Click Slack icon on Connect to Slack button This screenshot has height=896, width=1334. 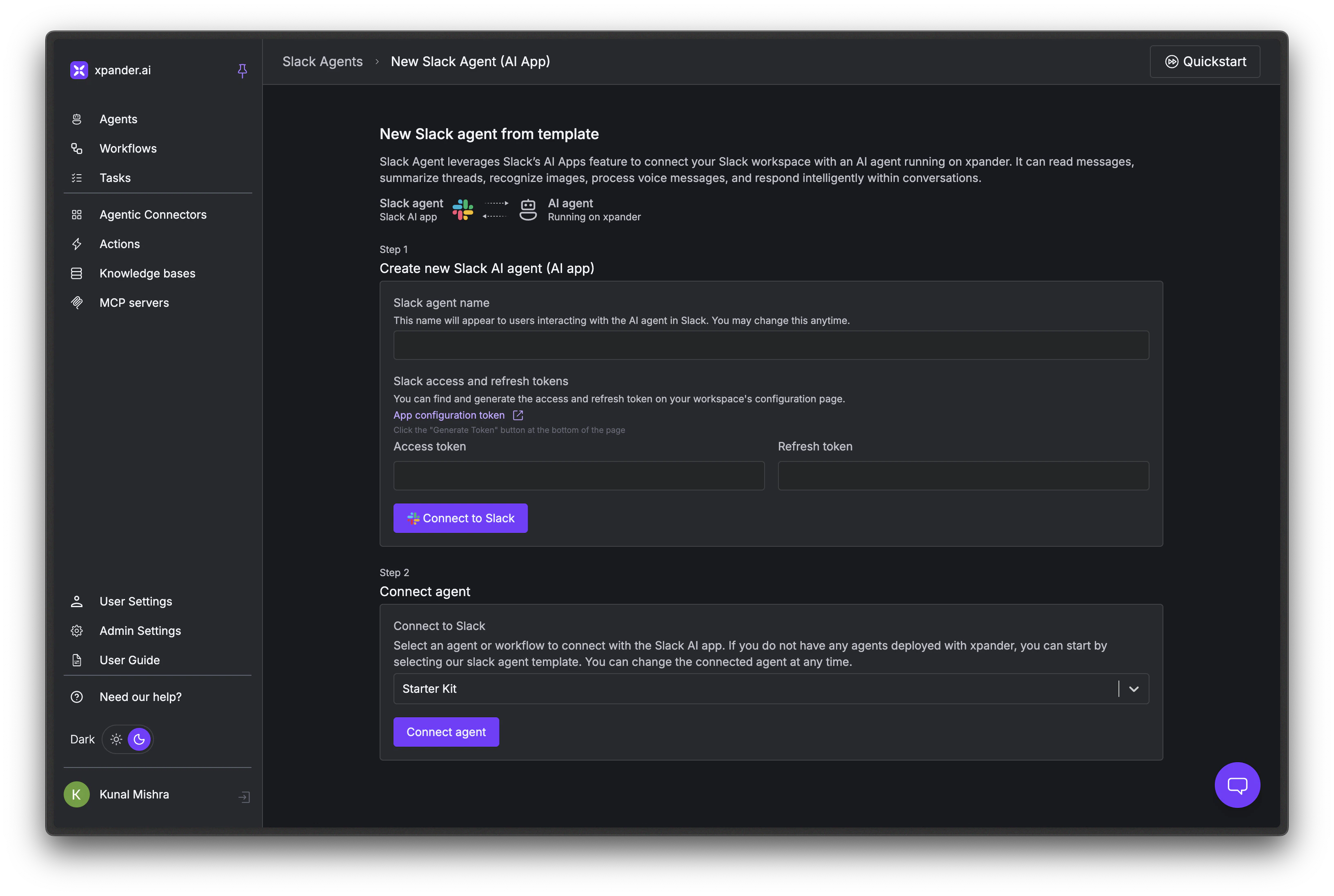point(413,518)
